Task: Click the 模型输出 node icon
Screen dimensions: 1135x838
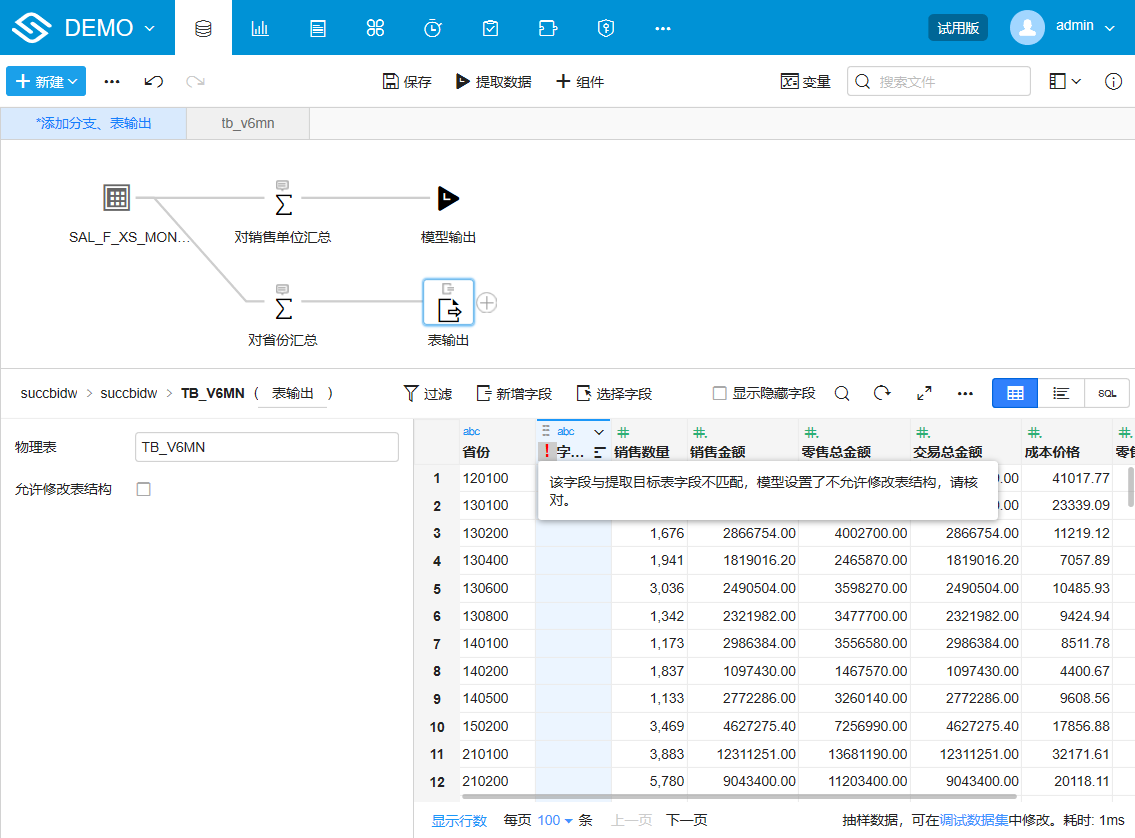Action: click(x=448, y=199)
